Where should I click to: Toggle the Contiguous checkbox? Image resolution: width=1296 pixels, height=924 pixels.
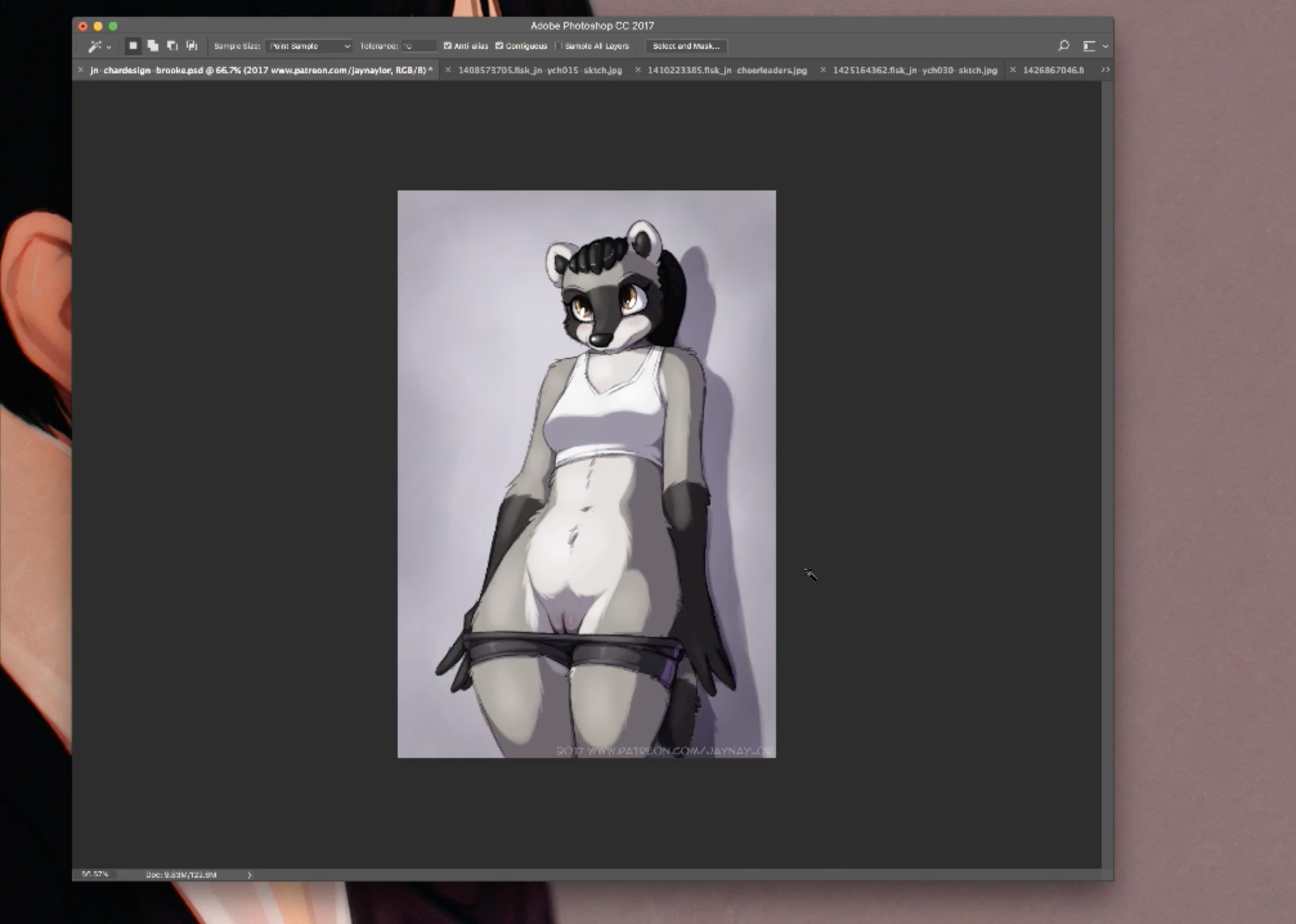tap(499, 46)
